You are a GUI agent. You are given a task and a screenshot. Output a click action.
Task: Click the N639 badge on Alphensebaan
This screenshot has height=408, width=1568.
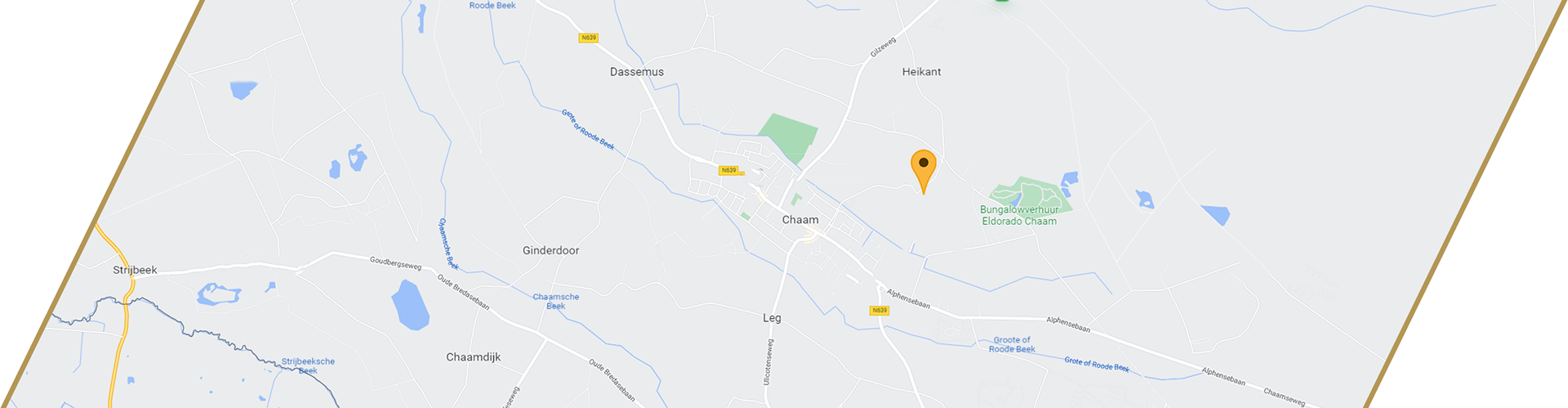(x=879, y=311)
